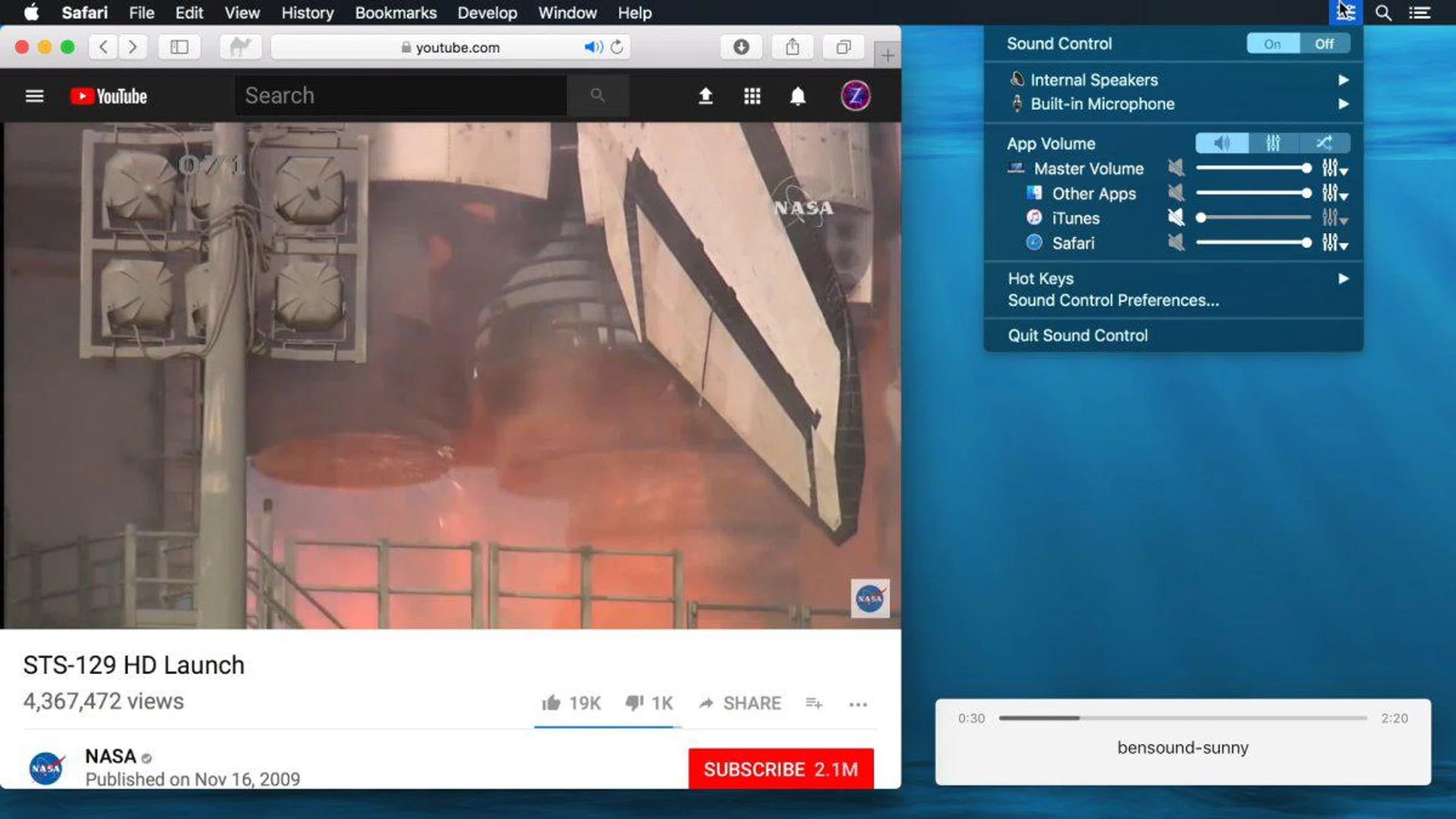
Task: Mute the iTunes app volume
Action: tap(1175, 218)
